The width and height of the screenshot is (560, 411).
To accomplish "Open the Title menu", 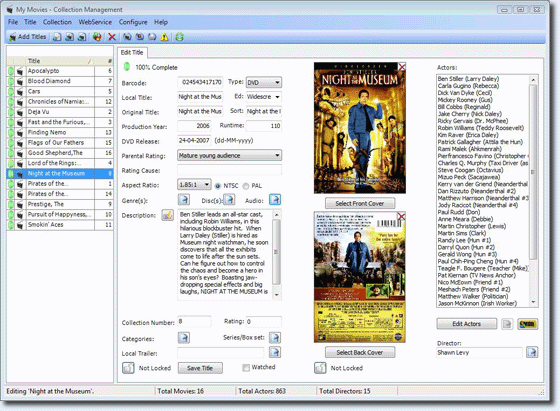I will click(30, 22).
